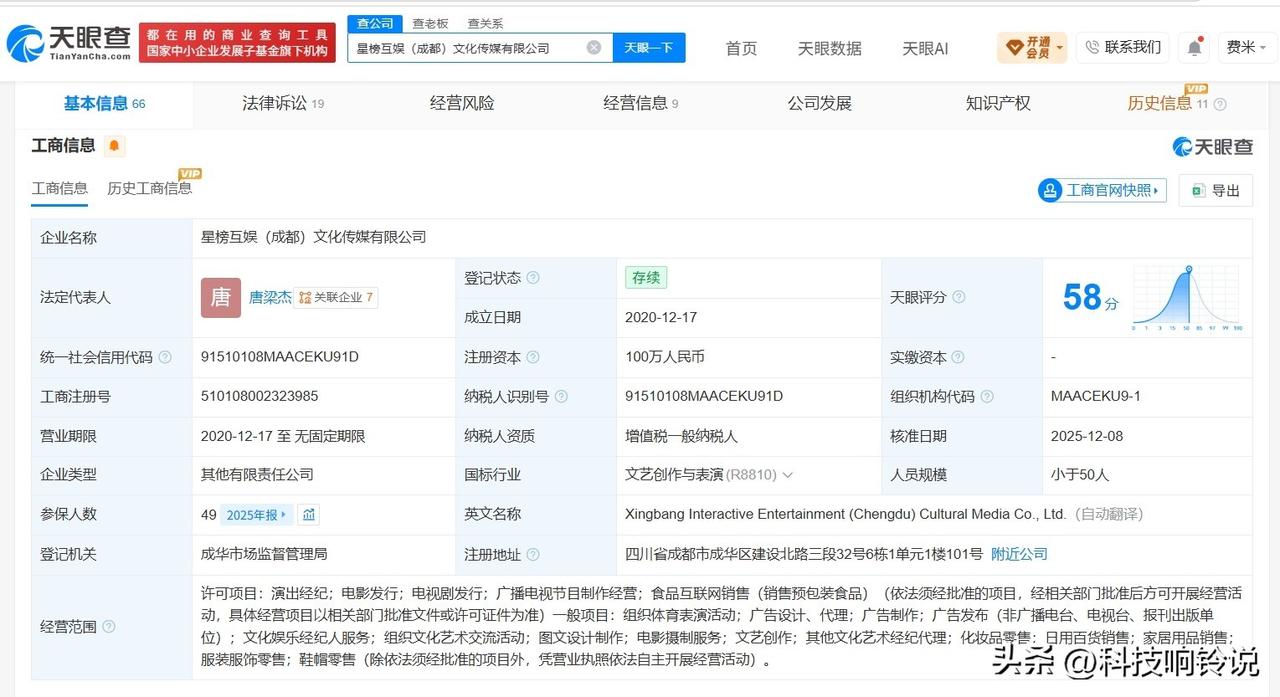Open the 基本信息 tab
Image resolution: width=1280 pixels, height=697 pixels.
104,104
